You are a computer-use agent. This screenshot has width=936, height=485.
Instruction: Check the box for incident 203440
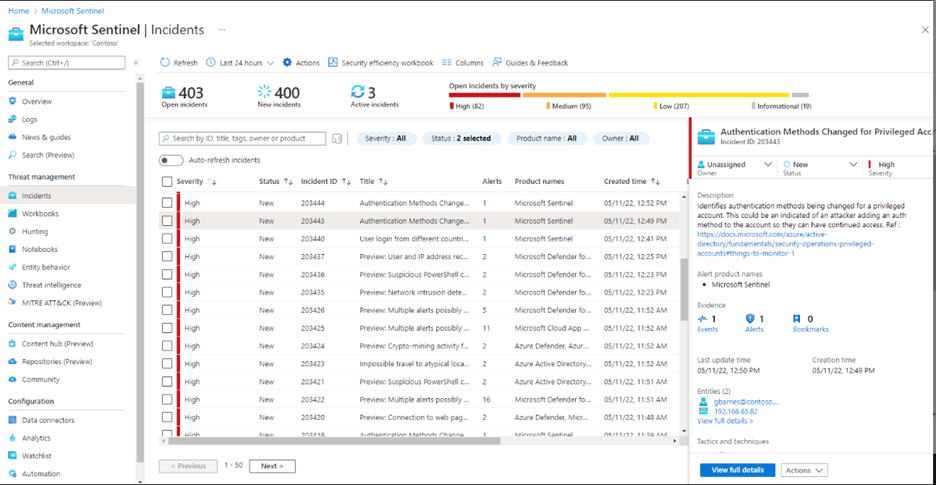167,239
